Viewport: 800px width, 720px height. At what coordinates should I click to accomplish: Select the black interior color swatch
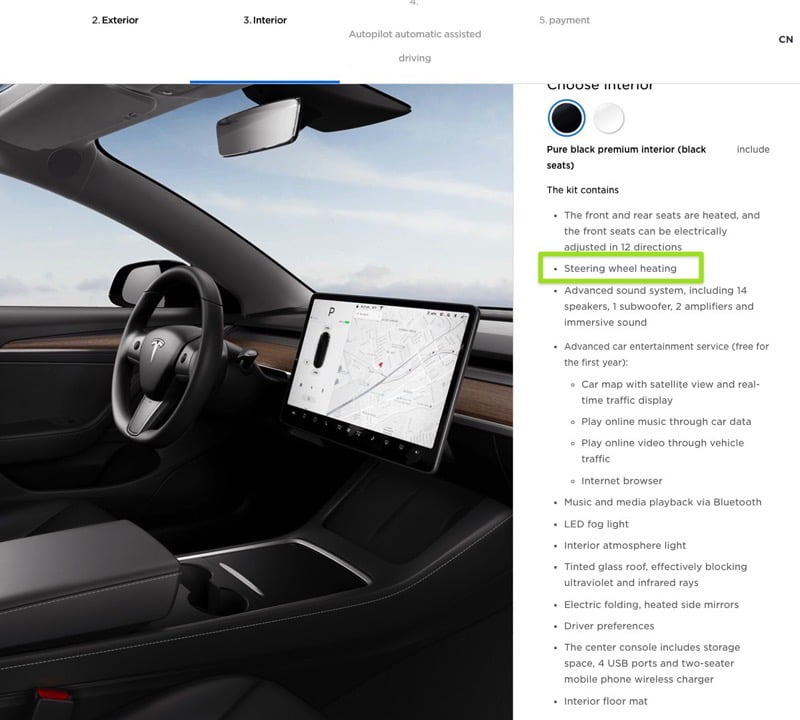566,118
